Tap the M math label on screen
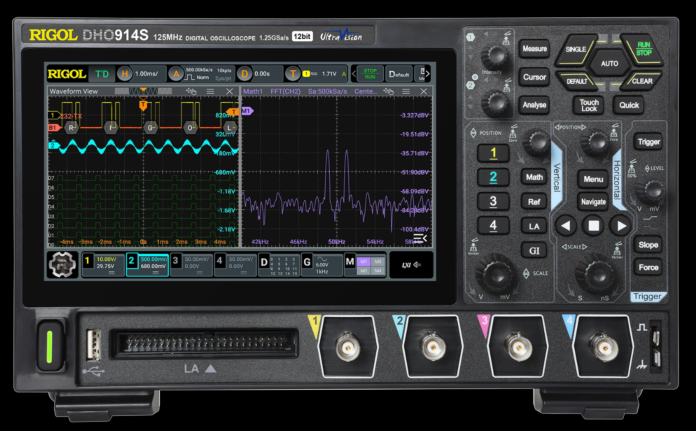Viewport: 696px width, 431px height. 350,261
